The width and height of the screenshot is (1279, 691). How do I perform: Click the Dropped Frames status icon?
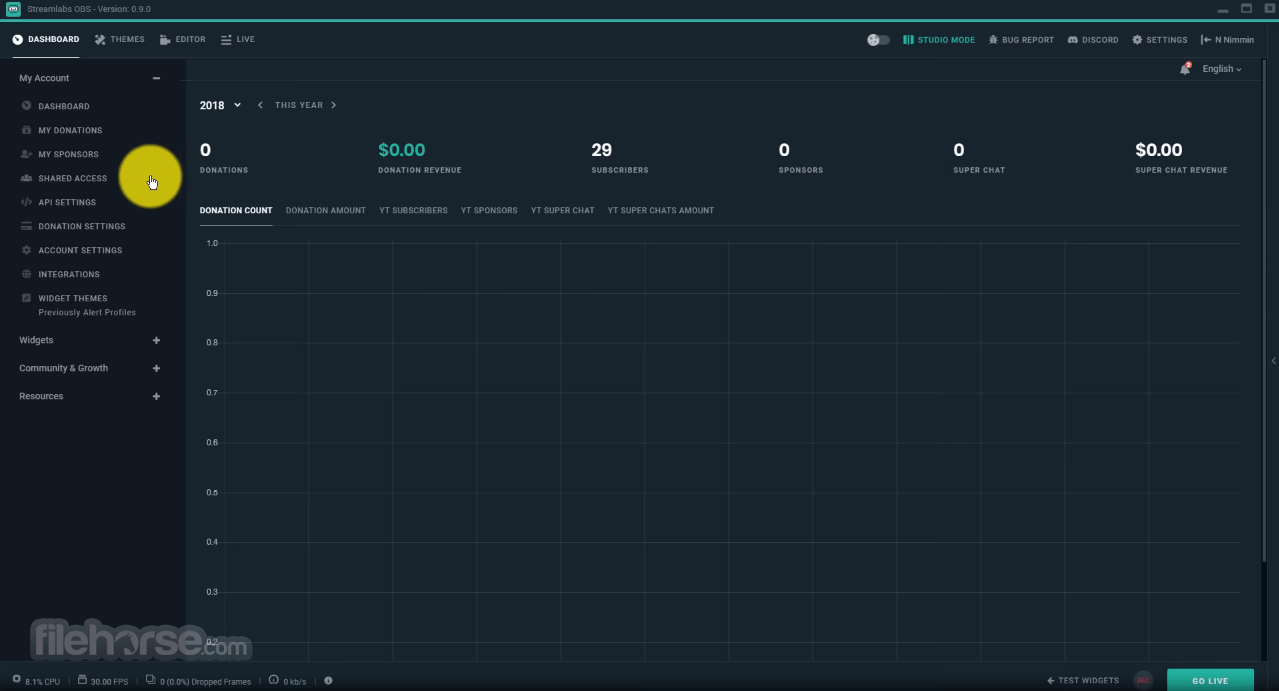point(150,680)
